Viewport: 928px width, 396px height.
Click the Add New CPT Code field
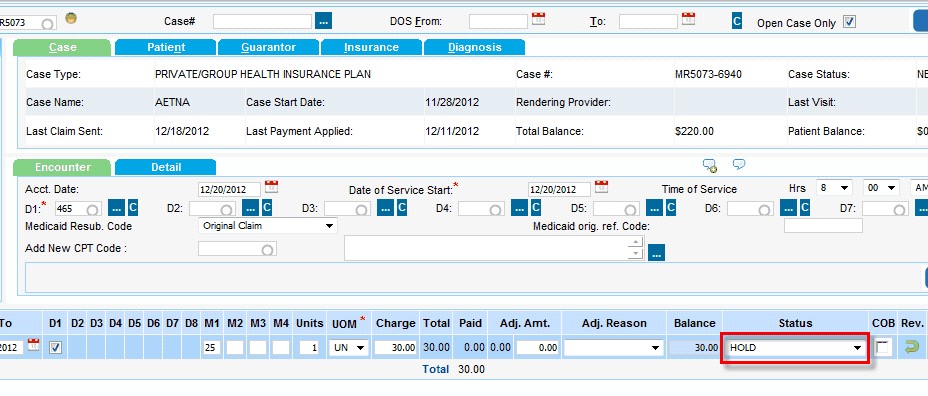pos(237,249)
